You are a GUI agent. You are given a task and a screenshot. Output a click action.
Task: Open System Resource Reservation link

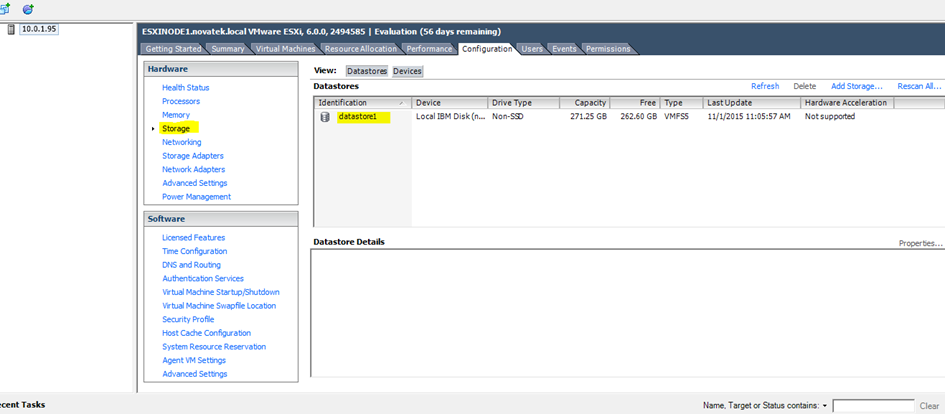[214, 347]
